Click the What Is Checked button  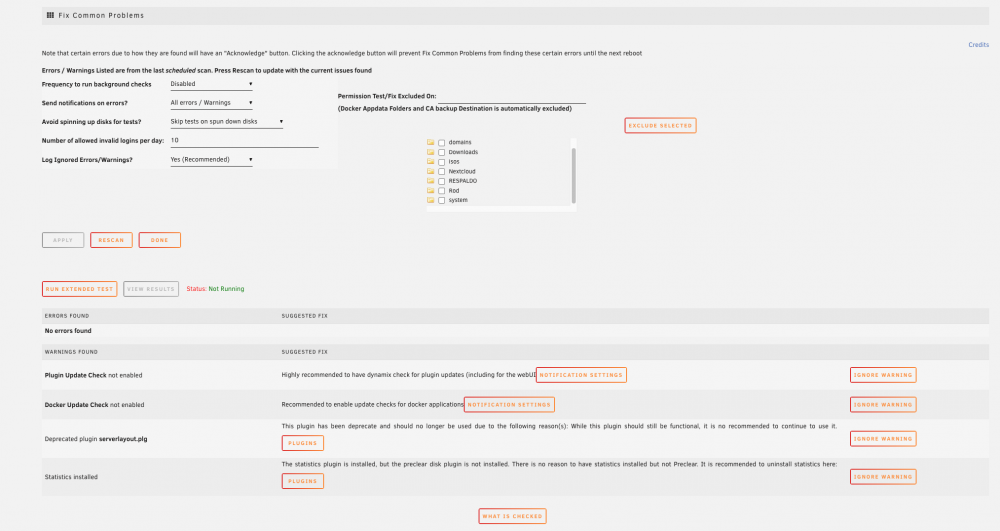[x=512, y=516]
